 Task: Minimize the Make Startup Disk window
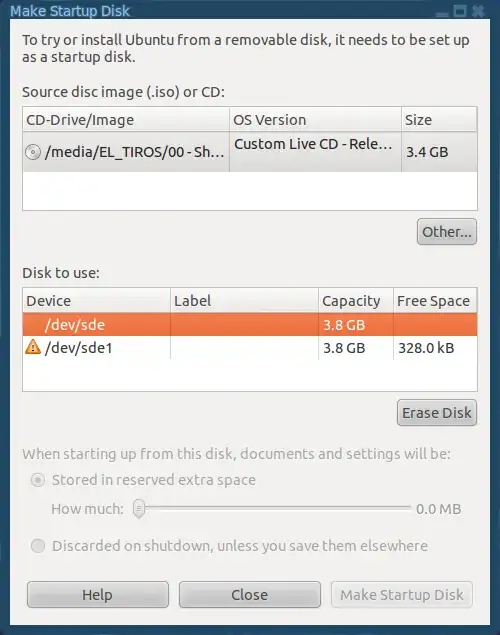[x=443, y=13]
